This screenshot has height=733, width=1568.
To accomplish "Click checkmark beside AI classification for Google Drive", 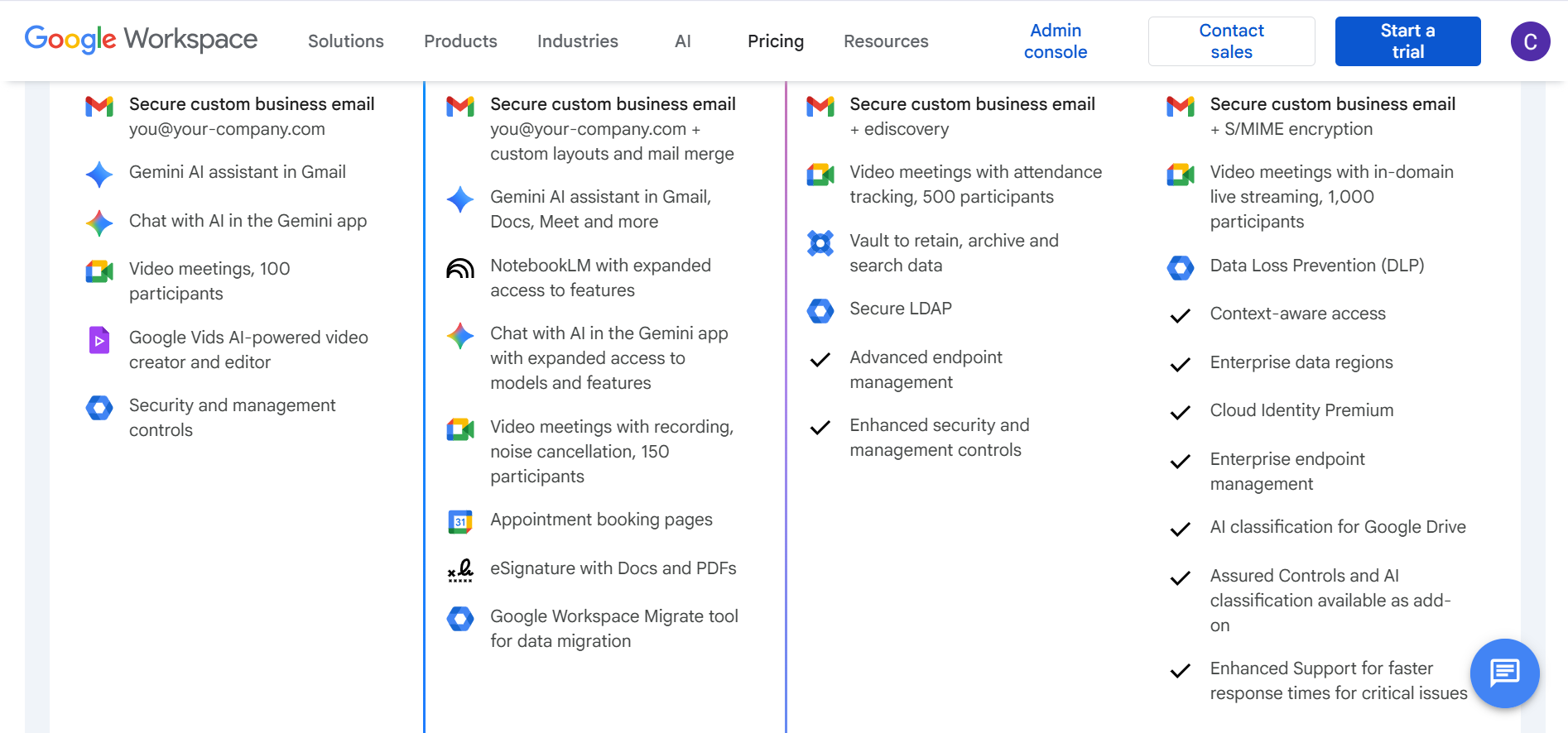I will tap(1181, 529).
